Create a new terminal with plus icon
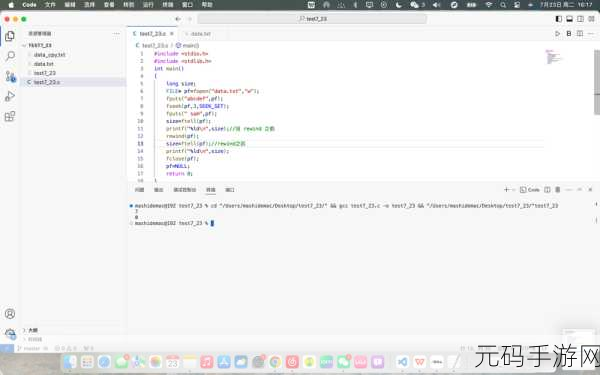 (x=506, y=189)
